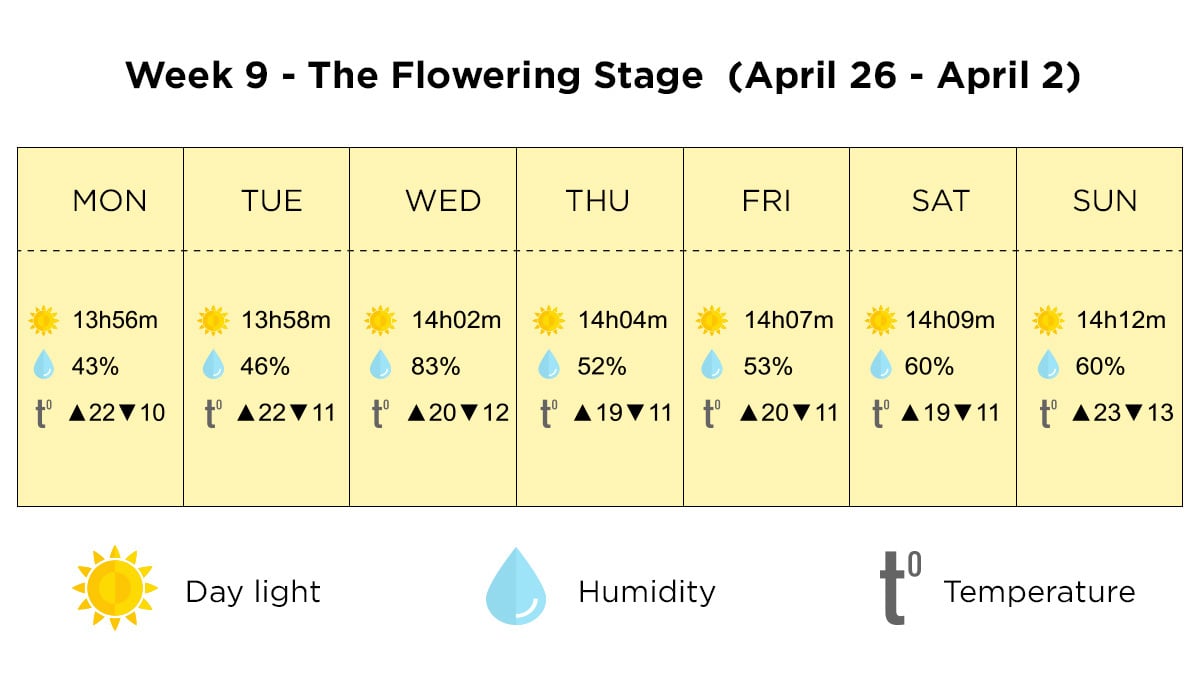Click the Temperature legend label
The image size is (1200, 679).
coord(1039,592)
